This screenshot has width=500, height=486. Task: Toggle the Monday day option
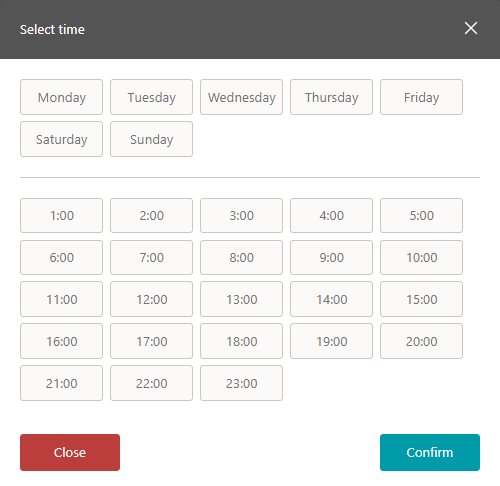point(61,97)
